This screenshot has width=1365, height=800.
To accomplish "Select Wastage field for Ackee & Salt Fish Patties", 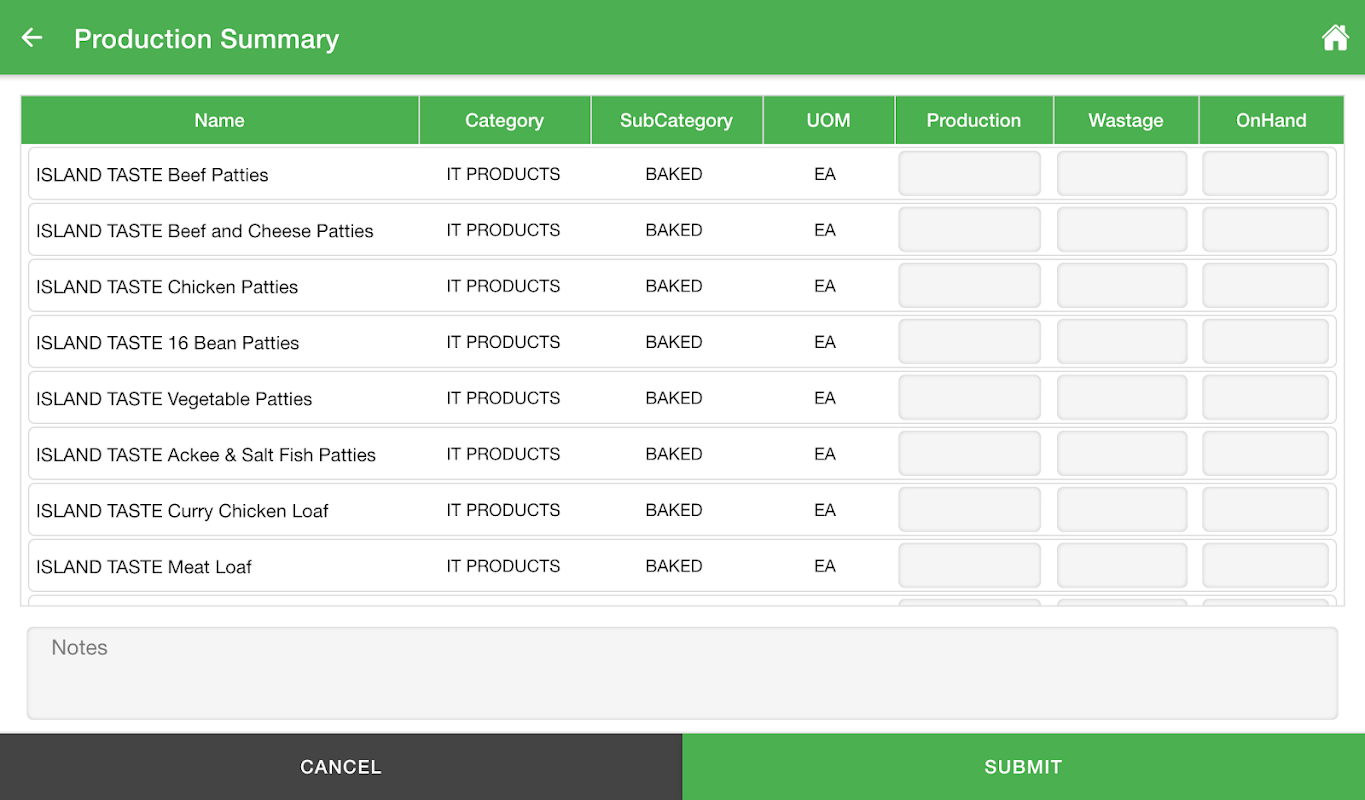I will click(x=1122, y=454).
